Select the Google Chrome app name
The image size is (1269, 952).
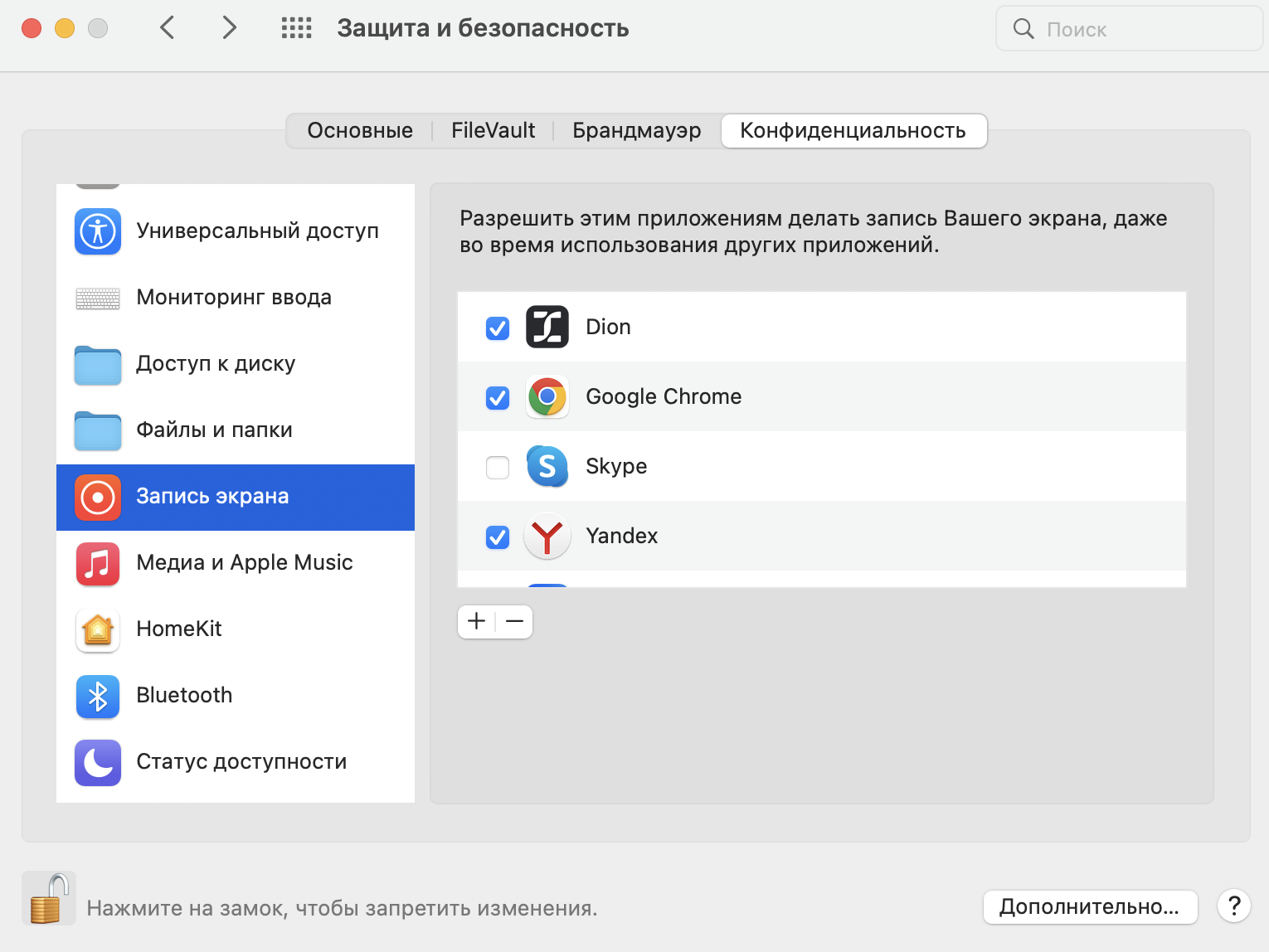(664, 396)
